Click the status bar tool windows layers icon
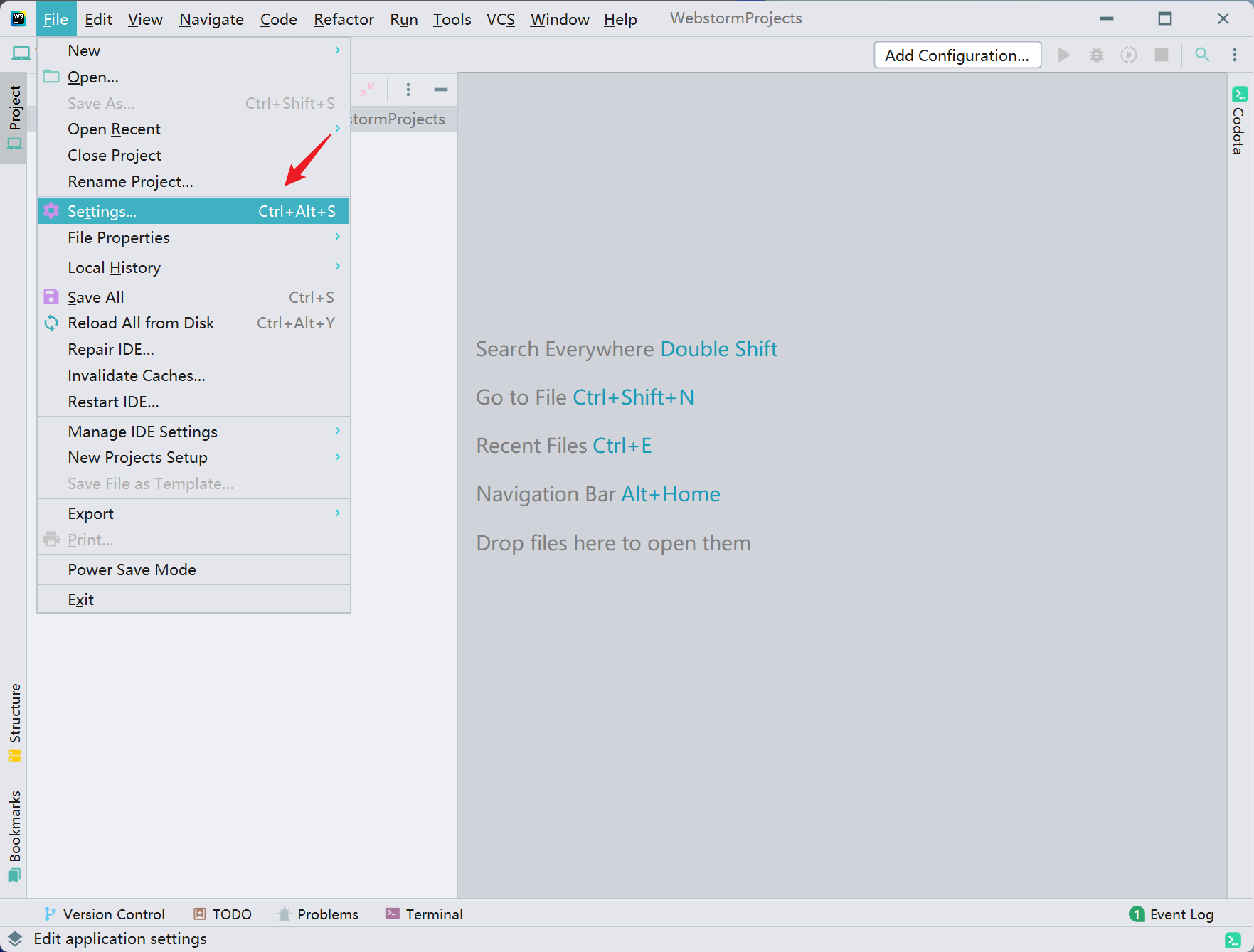 click(15, 938)
